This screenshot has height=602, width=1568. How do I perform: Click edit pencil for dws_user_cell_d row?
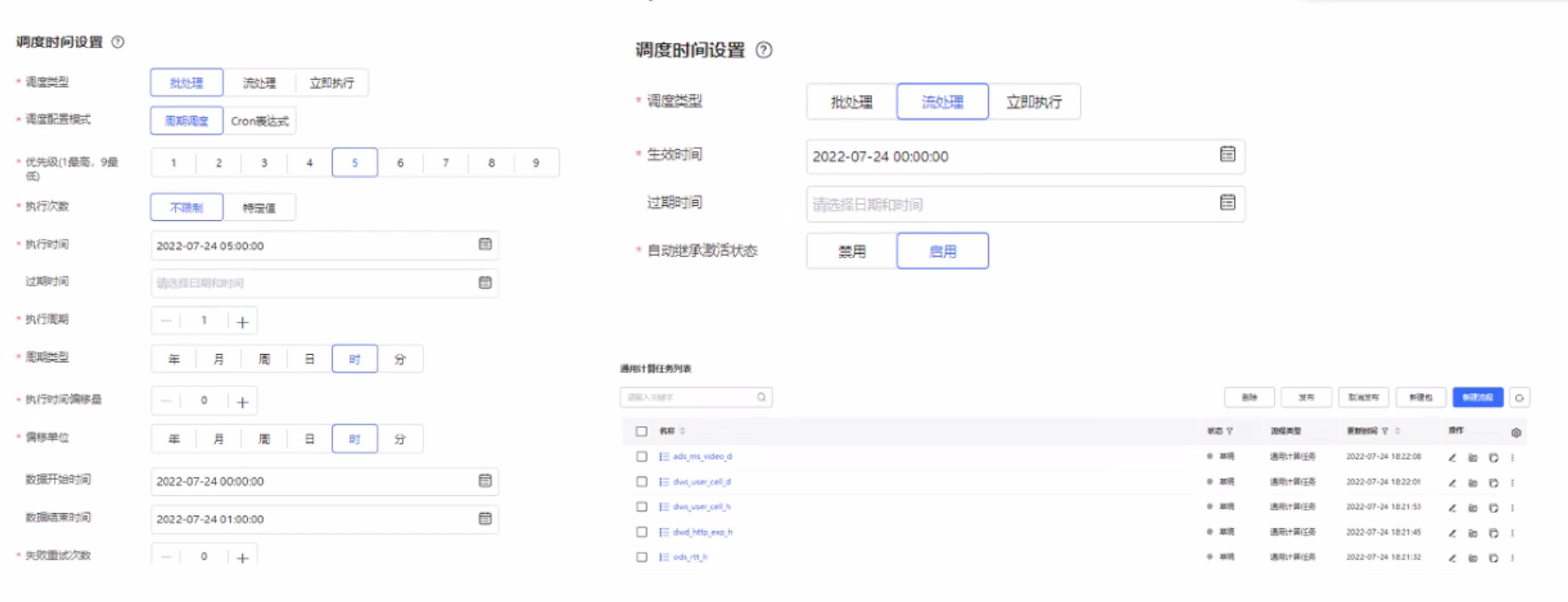pos(1452,483)
